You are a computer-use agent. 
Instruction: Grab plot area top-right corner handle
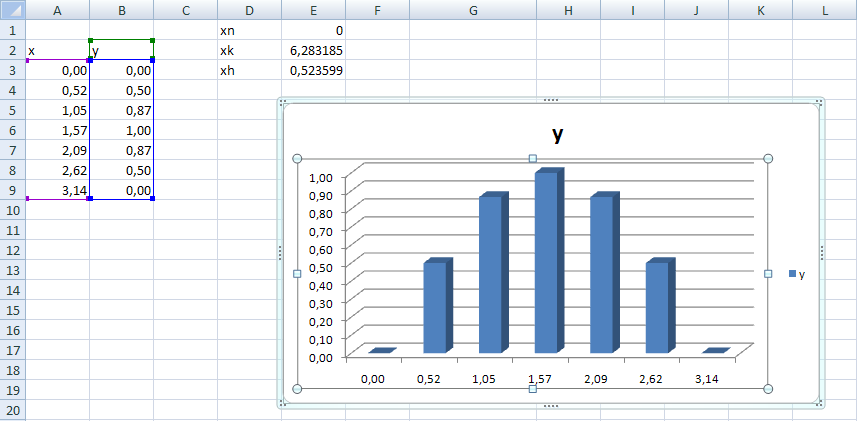tap(768, 159)
